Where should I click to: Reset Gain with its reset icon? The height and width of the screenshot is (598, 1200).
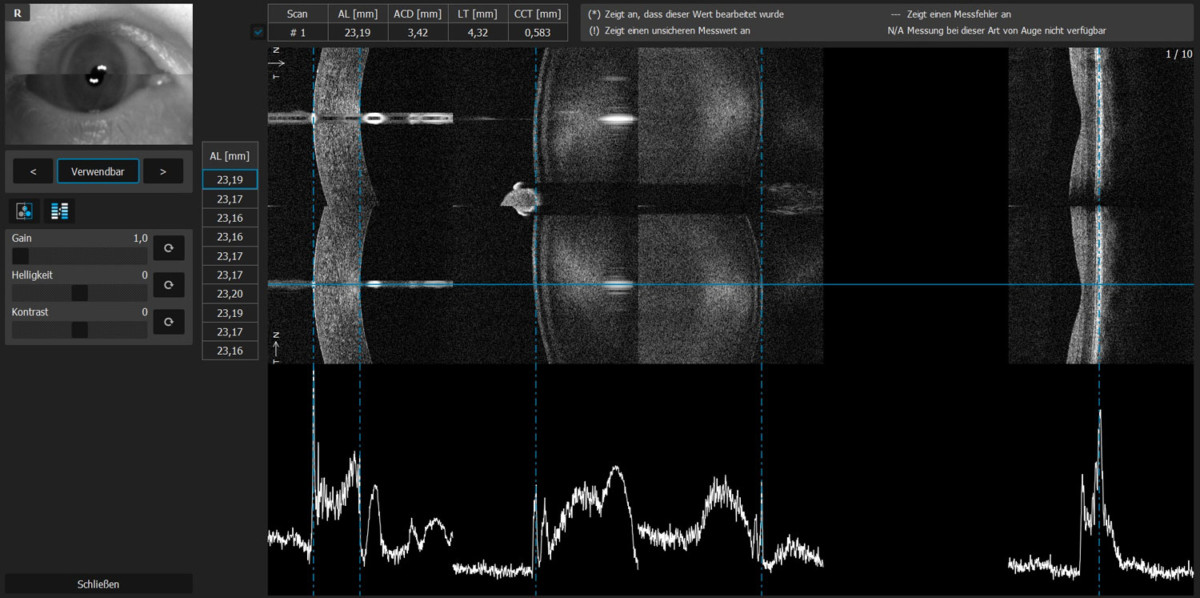(168, 248)
